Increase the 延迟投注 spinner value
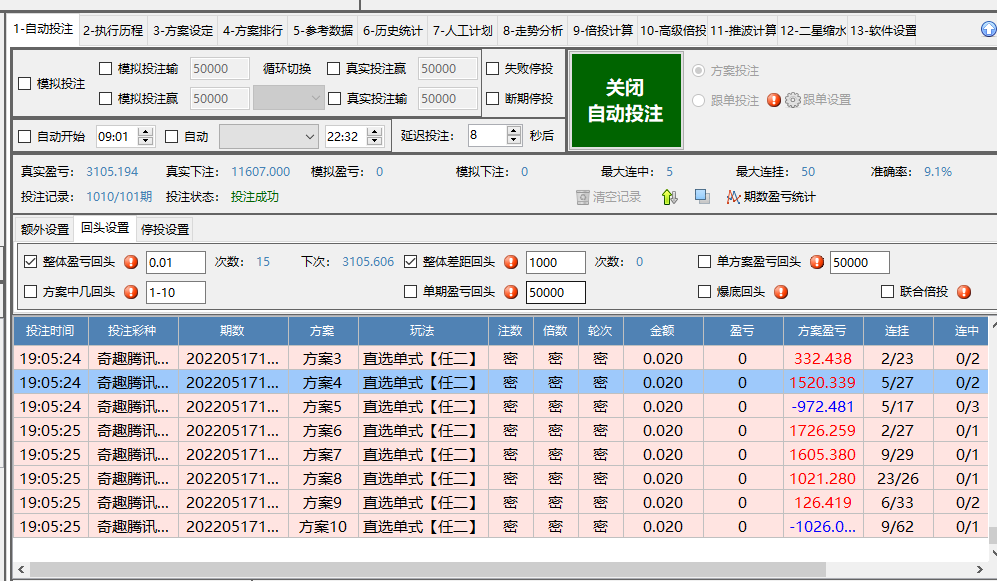 click(x=514, y=131)
